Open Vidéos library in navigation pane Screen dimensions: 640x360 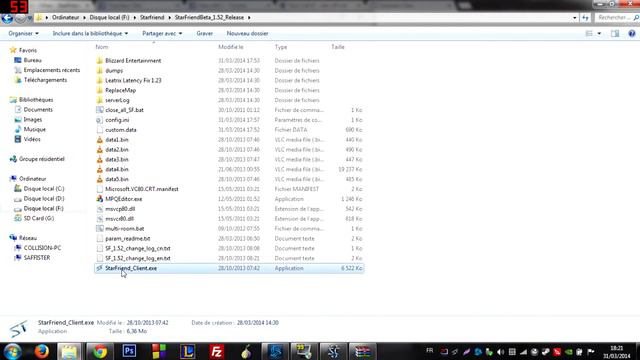(32, 139)
